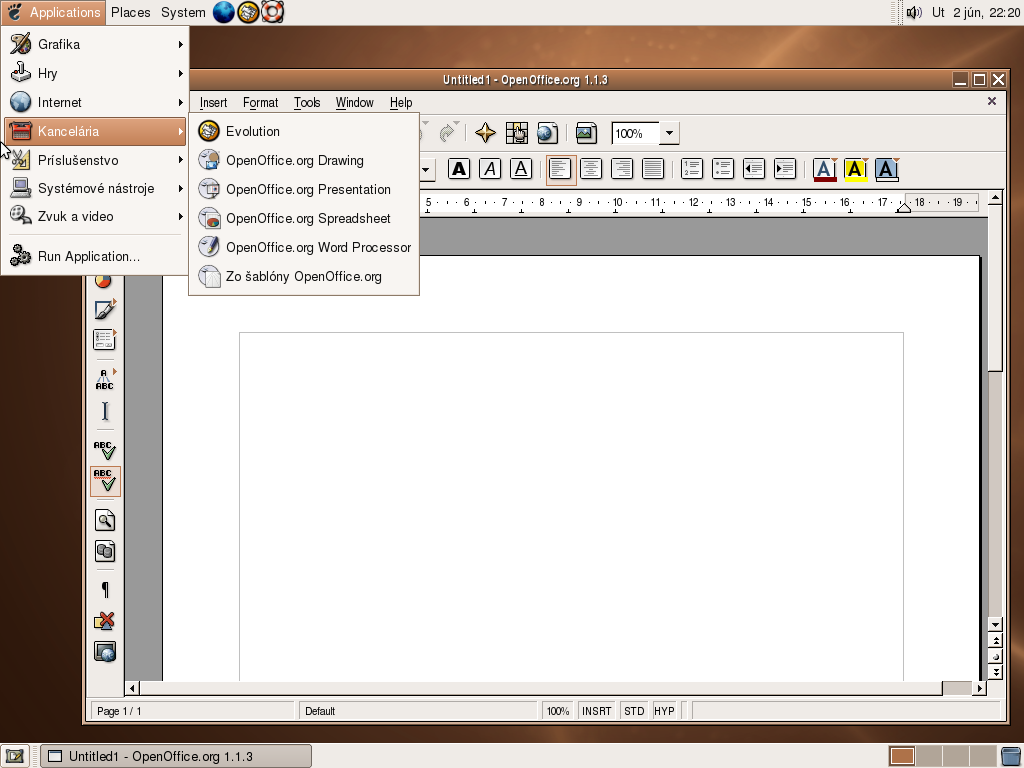Screen dimensions: 1024x768
Task: Launch OpenOffice.org Word Processor
Action: coord(304,247)
